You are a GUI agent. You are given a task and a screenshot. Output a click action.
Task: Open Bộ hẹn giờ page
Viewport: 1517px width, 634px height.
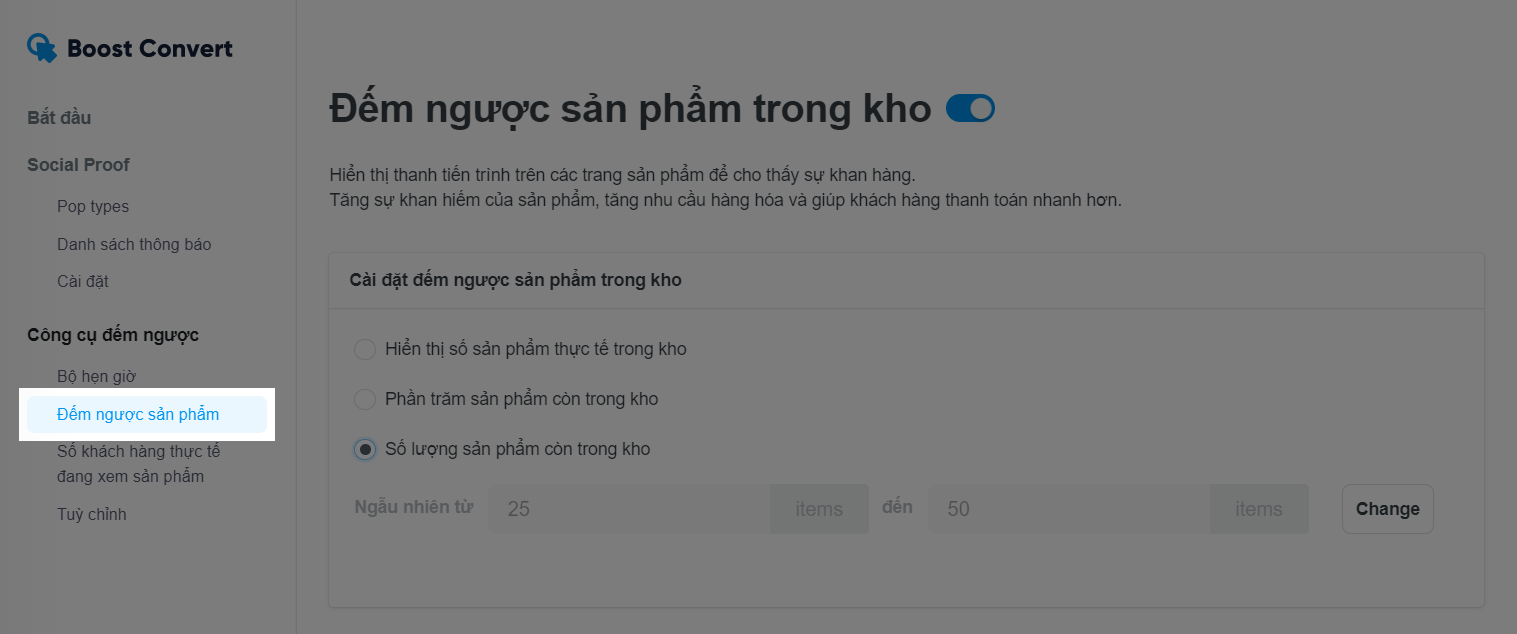96,377
